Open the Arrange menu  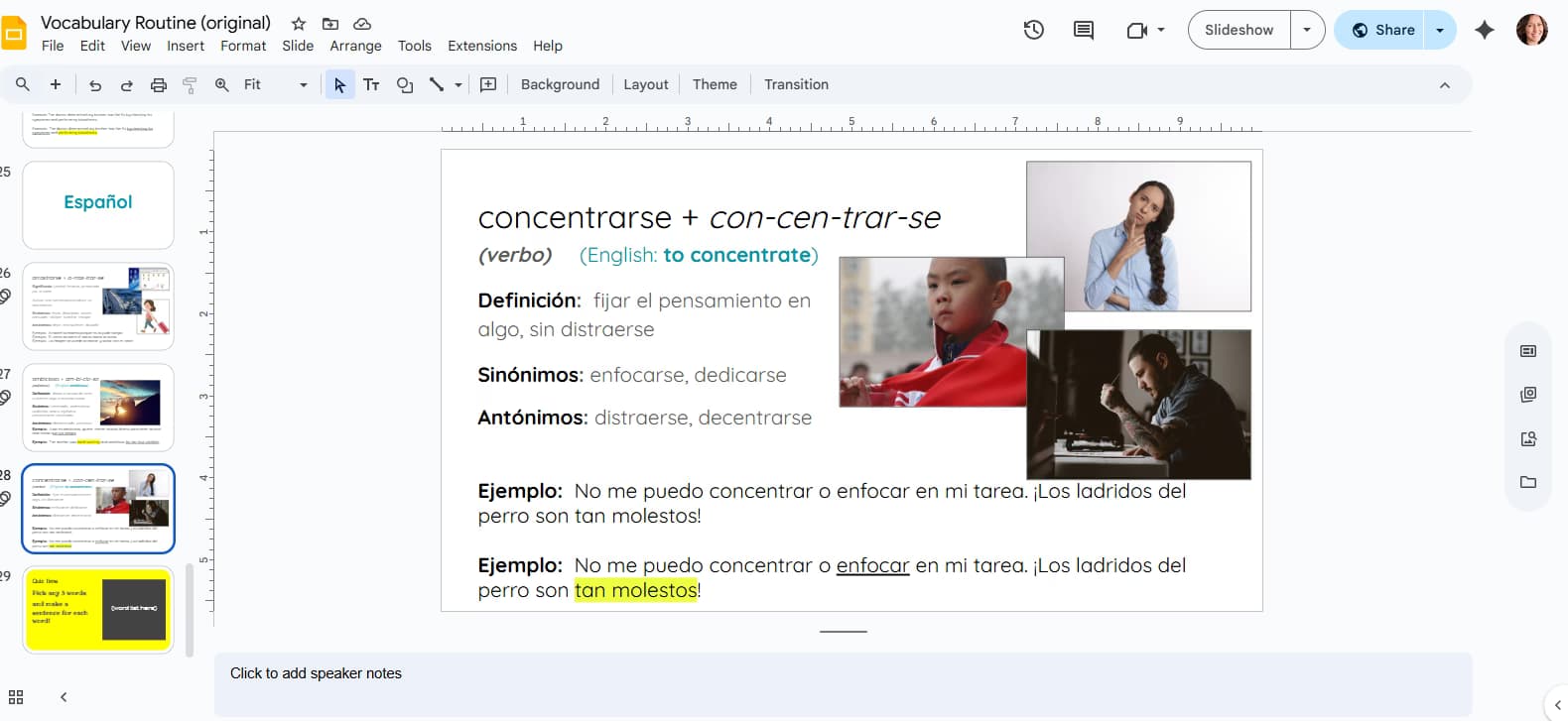click(x=355, y=46)
